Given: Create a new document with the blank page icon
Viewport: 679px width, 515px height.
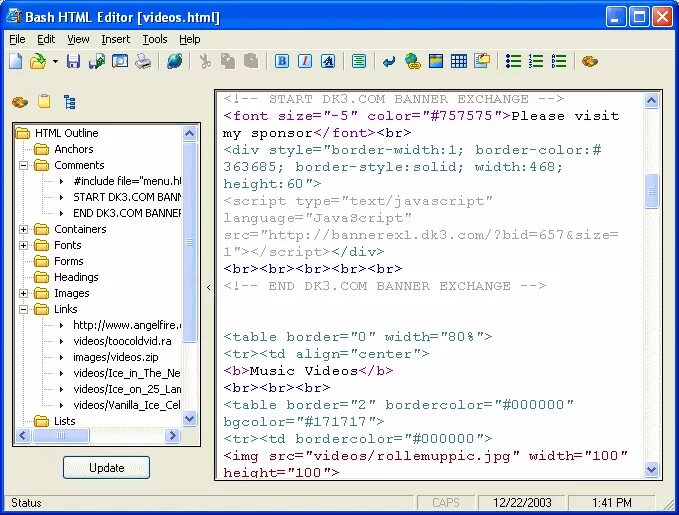Looking at the screenshot, I should 16,62.
